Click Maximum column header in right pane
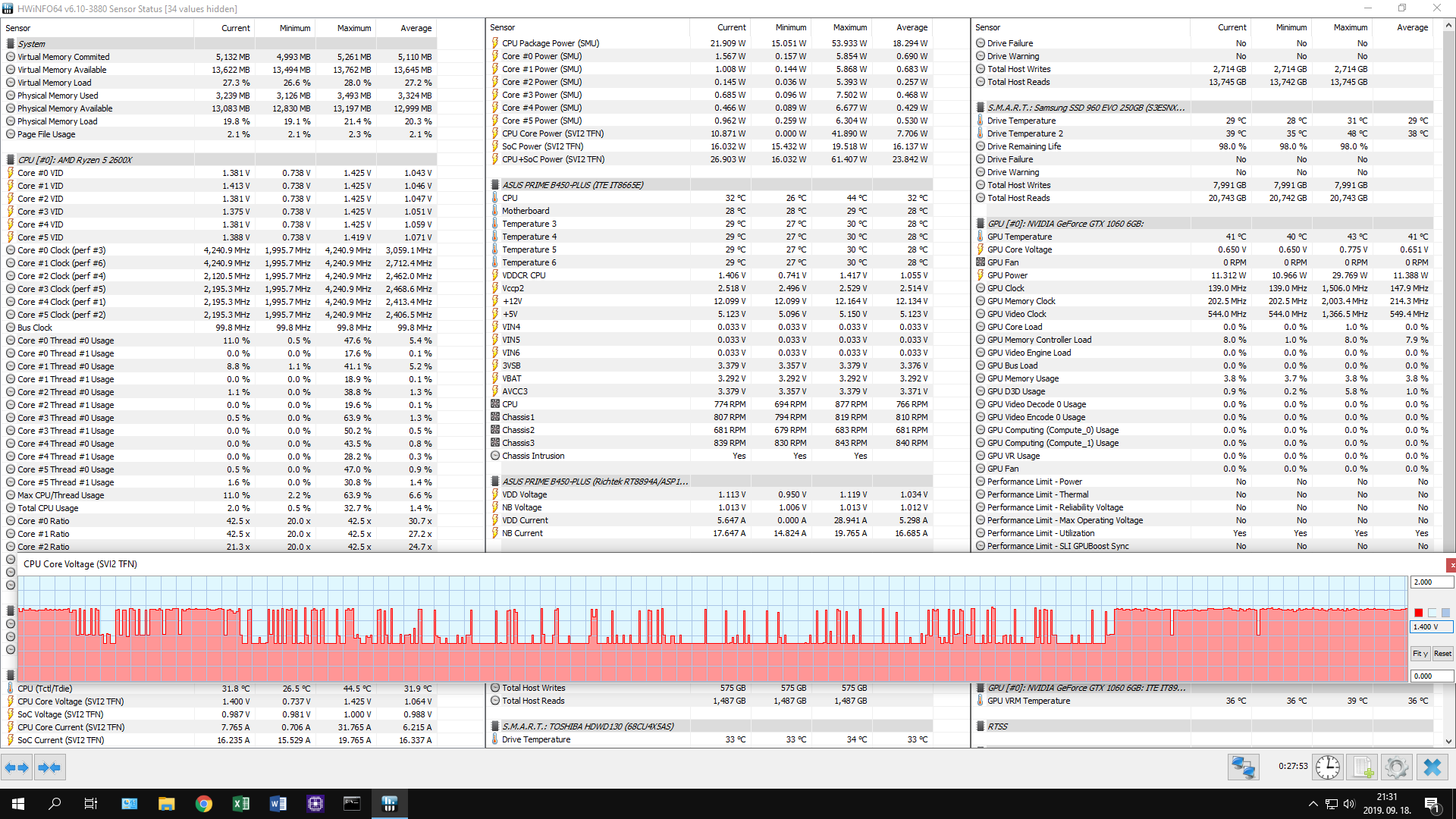The height and width of the screenshot is (819, 1456). tap(1342, 27)
